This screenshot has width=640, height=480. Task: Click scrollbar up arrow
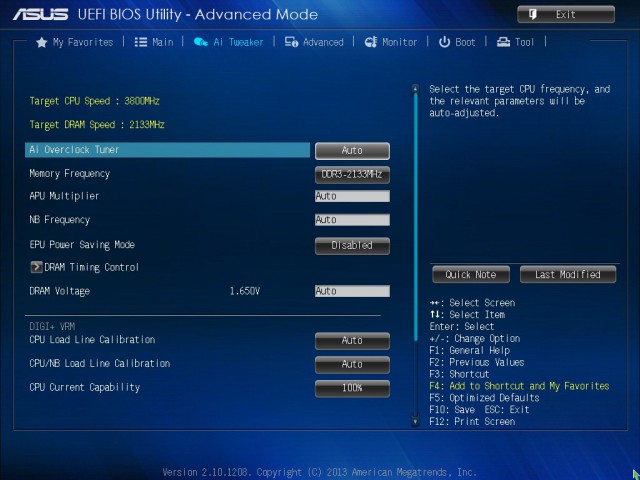click(x=415, y=88)
